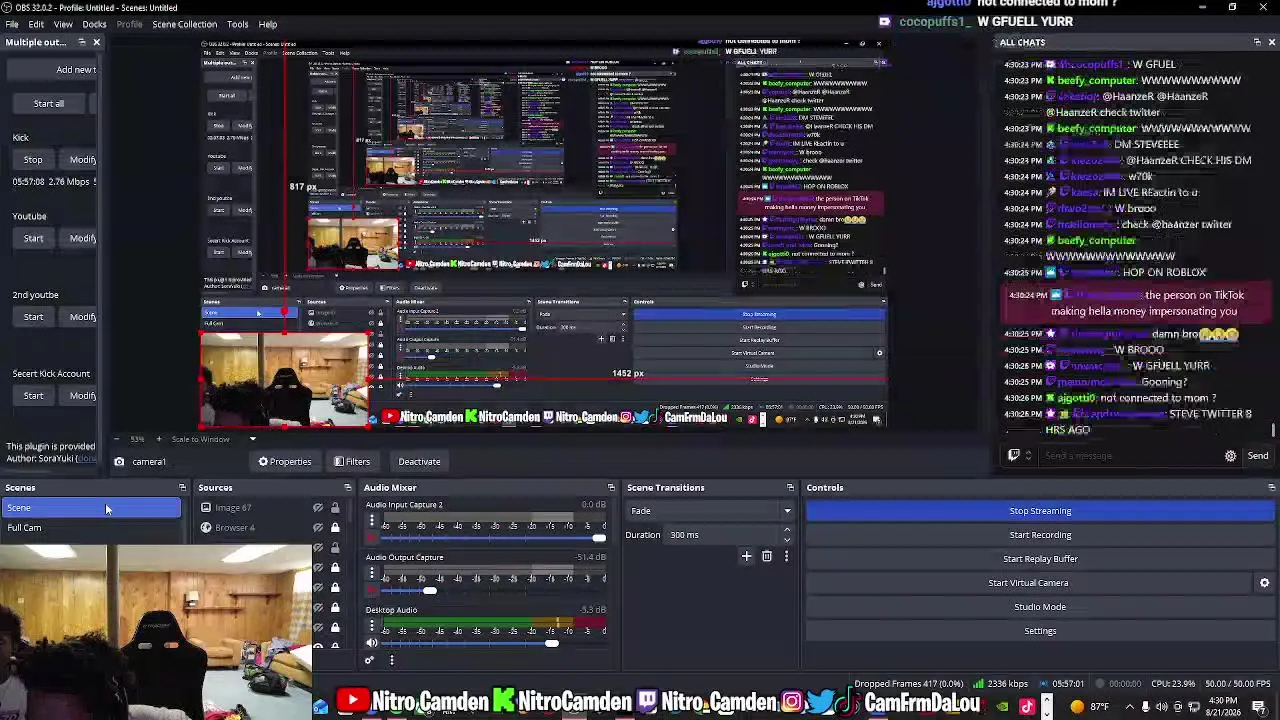Open Audio Input Capture 2 options menu
Viewport: 1280px width, 720px height.
372,521
